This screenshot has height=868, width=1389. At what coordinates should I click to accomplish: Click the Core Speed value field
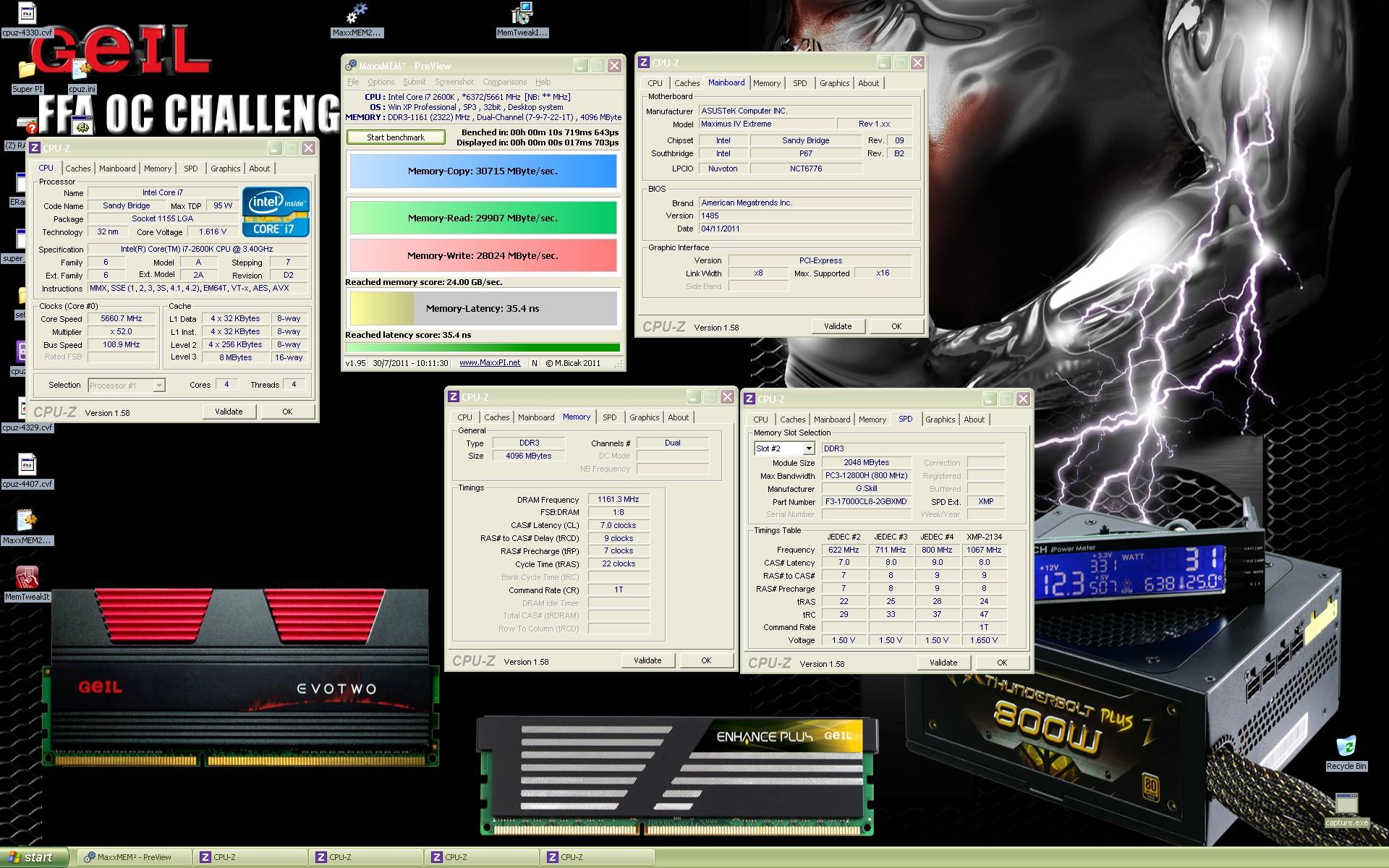tap(122, 319)
